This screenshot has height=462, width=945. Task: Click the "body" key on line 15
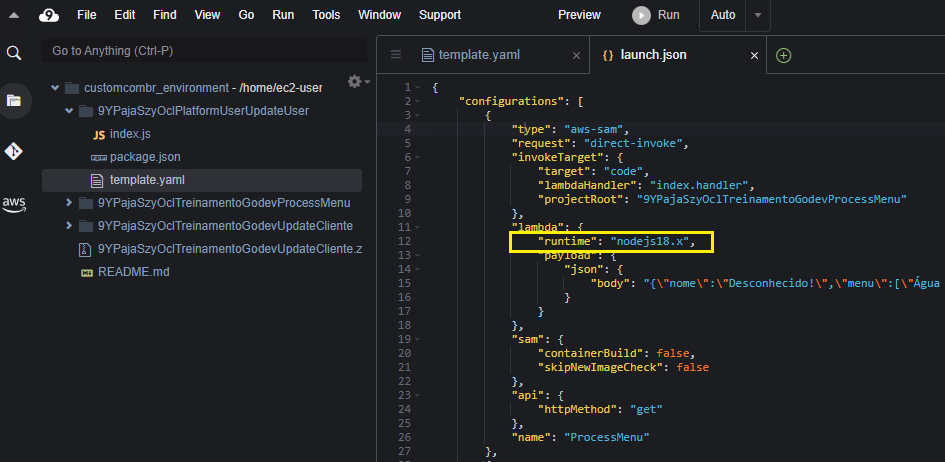(x=611, y=283)
